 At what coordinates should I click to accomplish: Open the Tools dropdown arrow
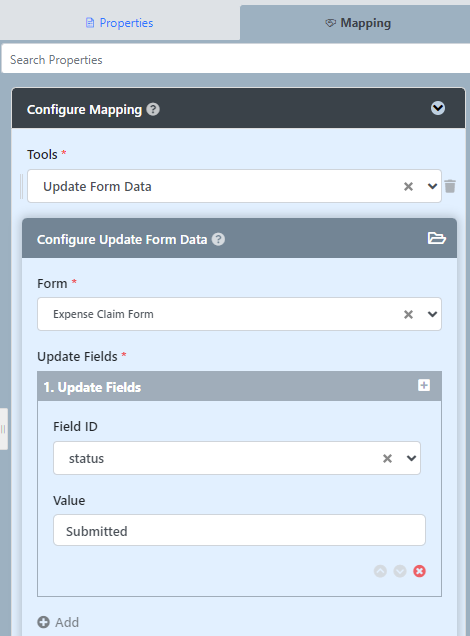click(x=432, y=186)
